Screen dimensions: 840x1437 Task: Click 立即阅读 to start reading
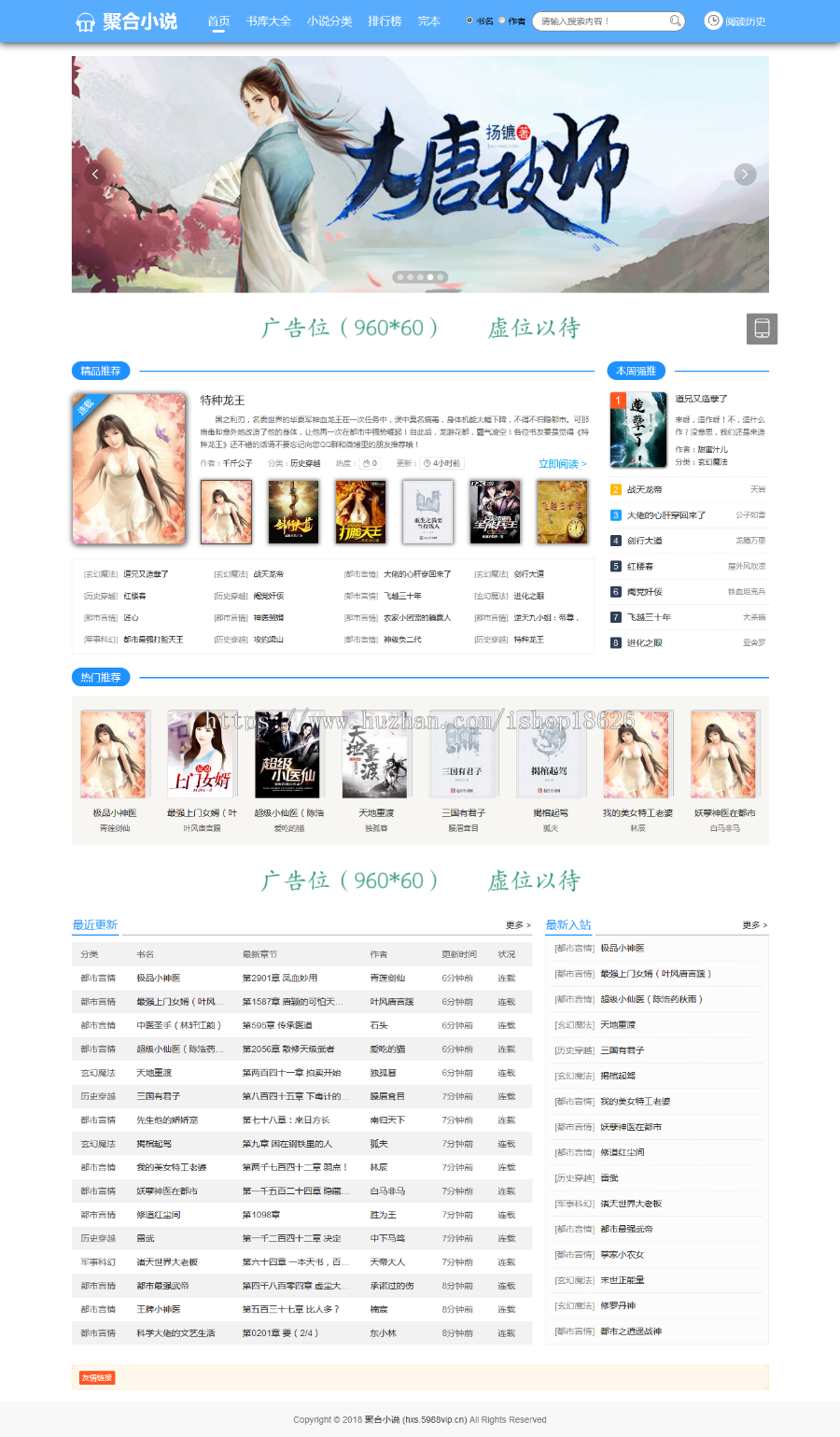tap(563, 464)
